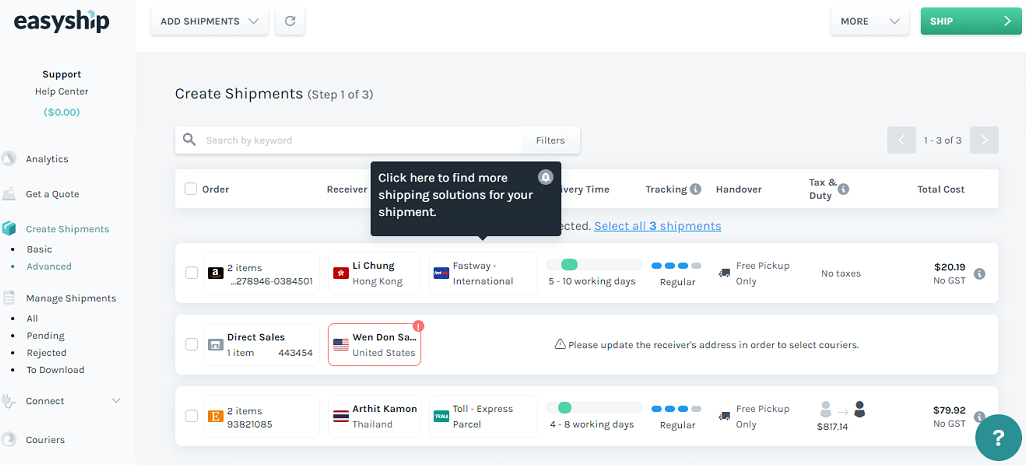Open Couriers in sidebar

pyautogui.click(x=45, y=439)
